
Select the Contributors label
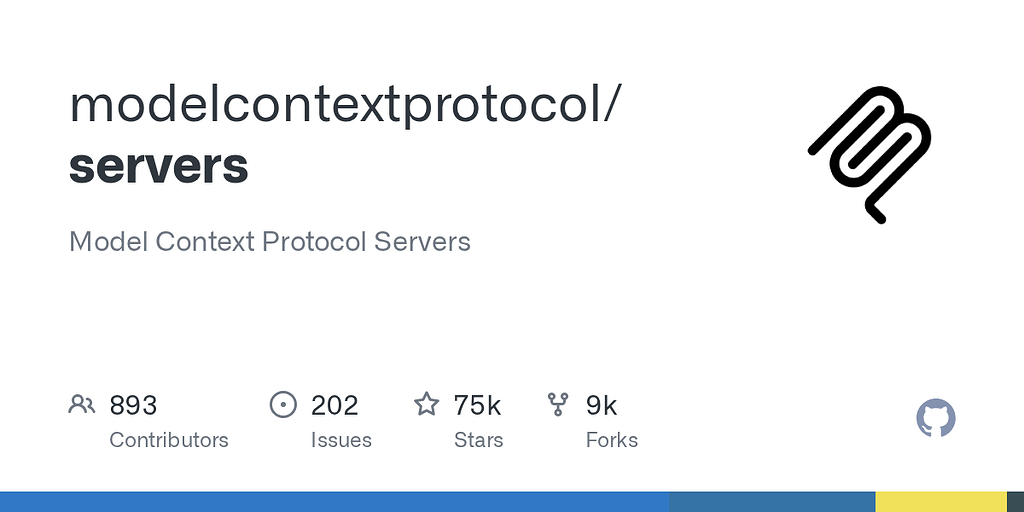click(x=168, y=440)
